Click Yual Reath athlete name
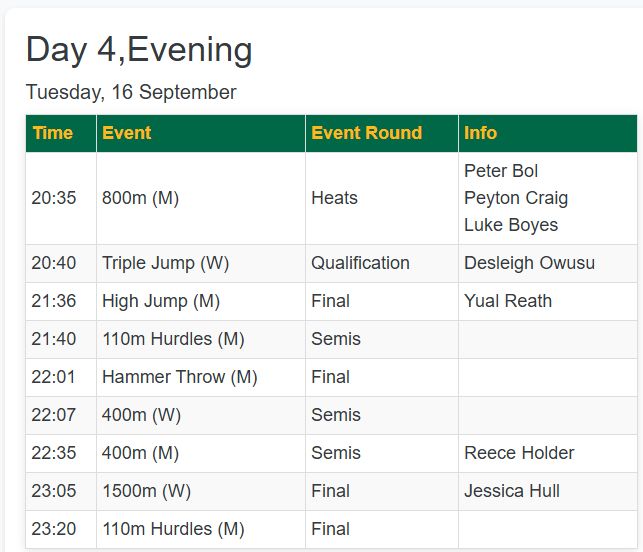Screen dimensions: 643x552 pyautogui.click(x=508, y=301)
